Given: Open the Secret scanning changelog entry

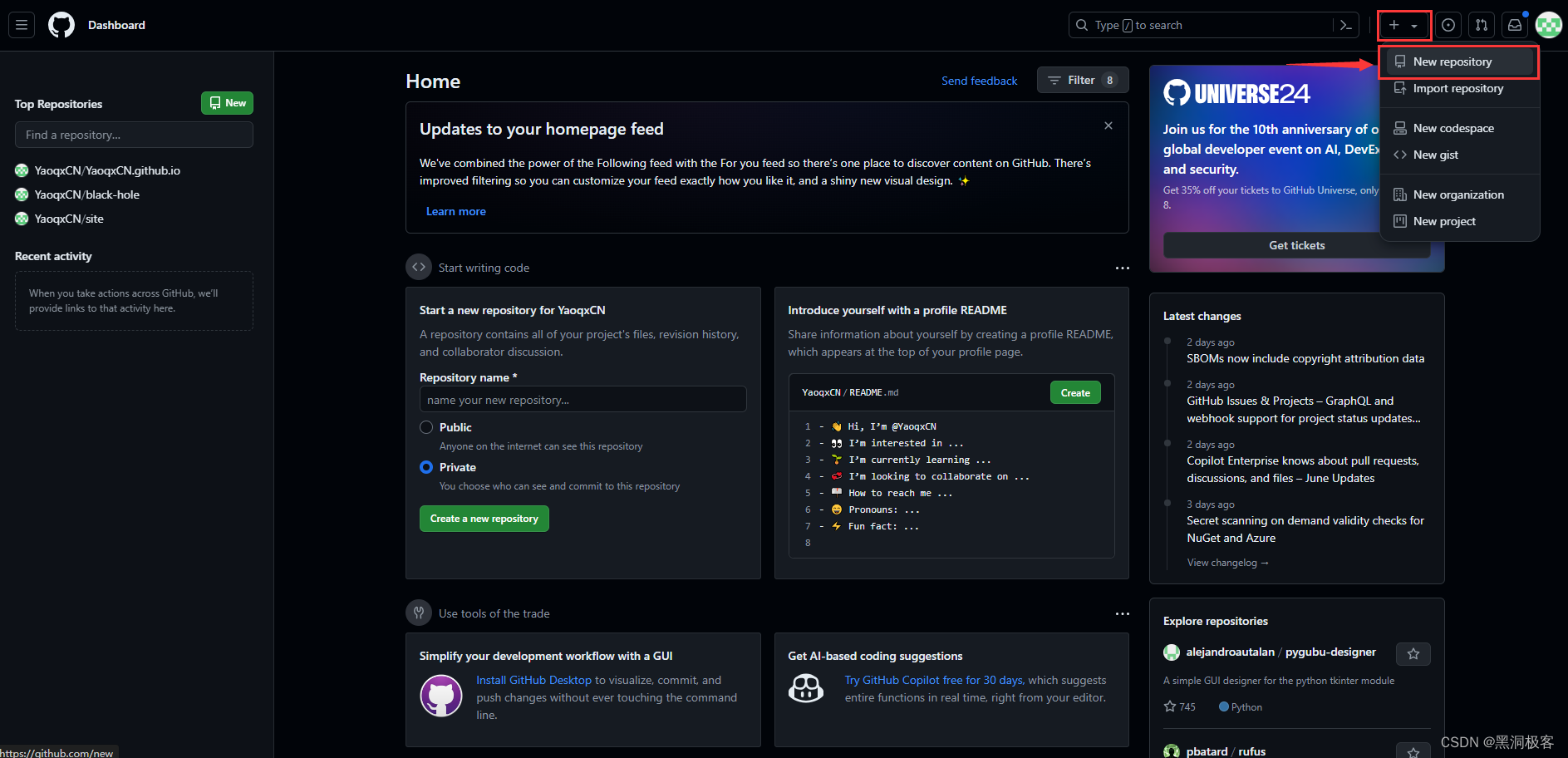Looking at the screenshot, I should click(1305, 529).
